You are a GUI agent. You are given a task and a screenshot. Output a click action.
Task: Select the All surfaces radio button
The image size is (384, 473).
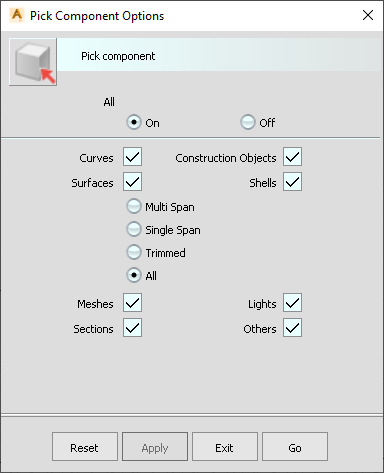(x=134, y=275)
